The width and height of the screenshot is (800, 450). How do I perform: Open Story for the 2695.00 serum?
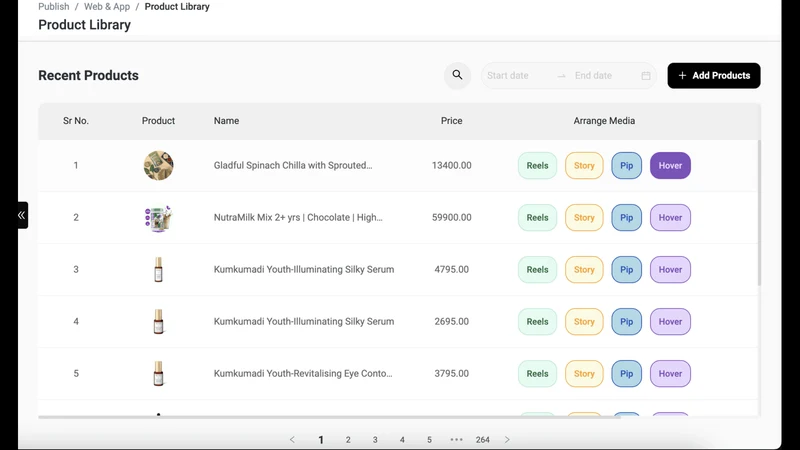click(x=584, y=321)
